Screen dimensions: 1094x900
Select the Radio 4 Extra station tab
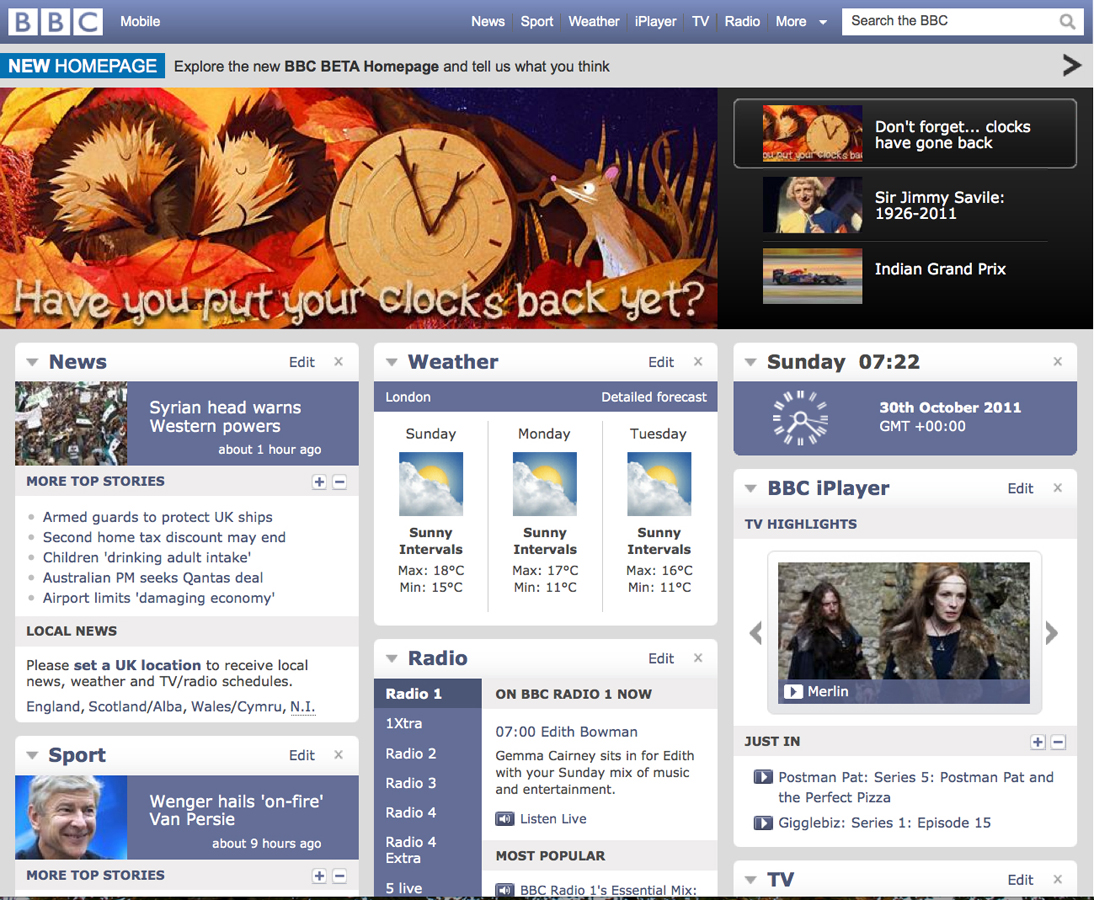(428, 850)
